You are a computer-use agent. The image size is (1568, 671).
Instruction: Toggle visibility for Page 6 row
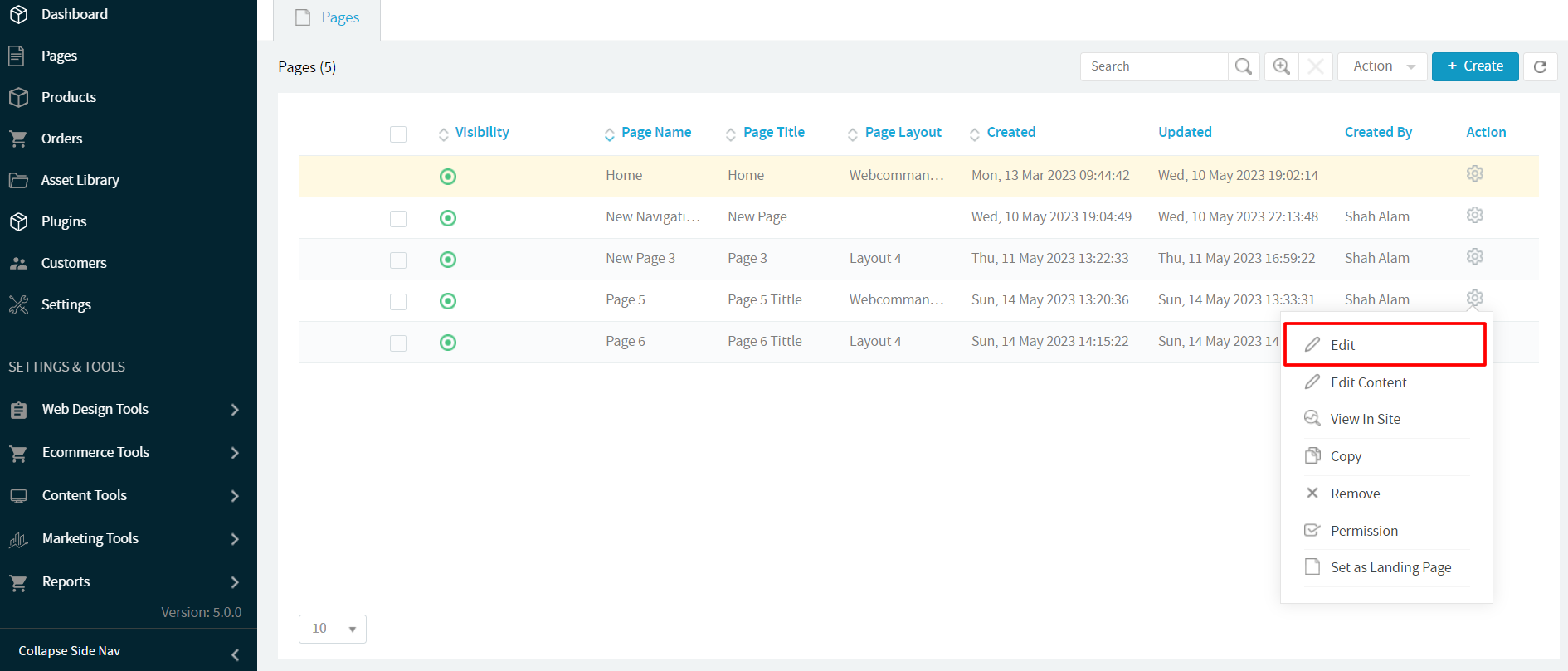pos(448,343)
